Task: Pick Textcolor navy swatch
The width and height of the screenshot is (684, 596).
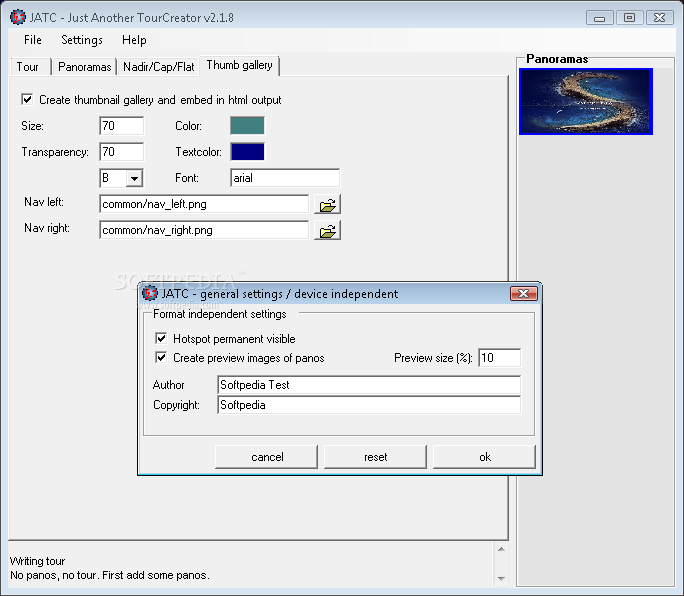Action: (x=247, y=152)
